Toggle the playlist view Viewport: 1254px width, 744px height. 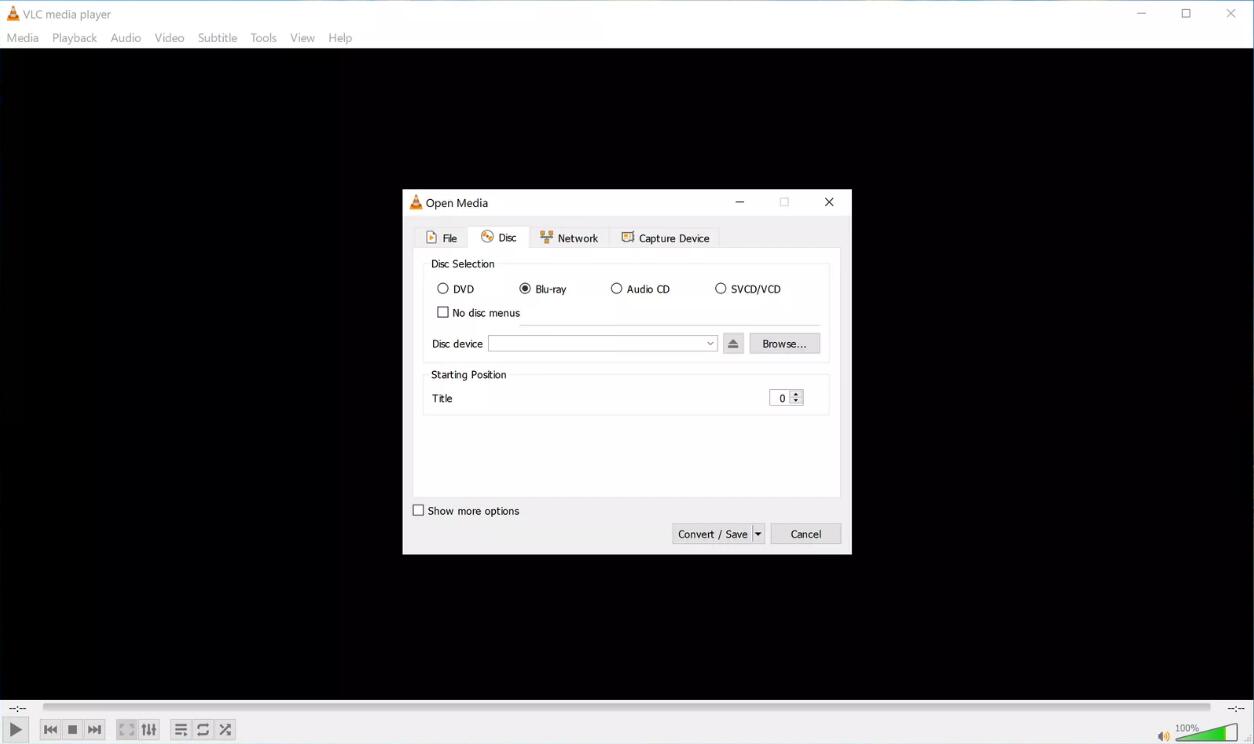click(181, 730)
